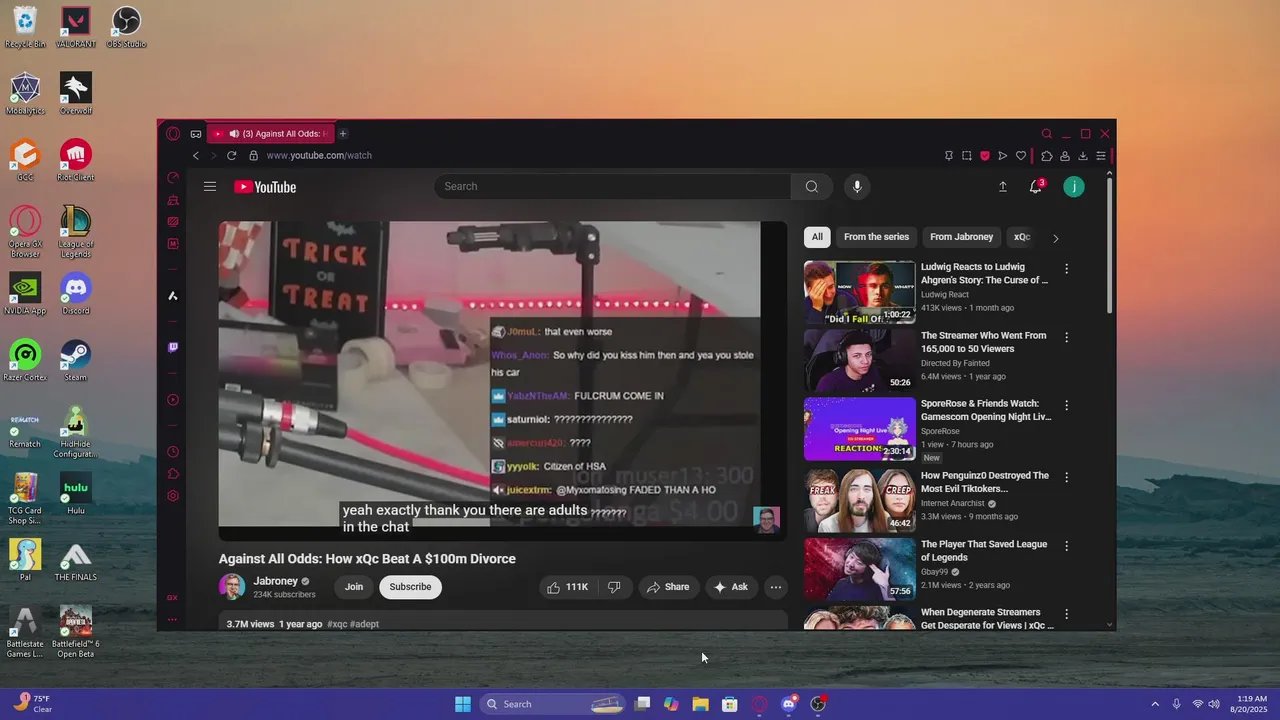The image size is (1280, 720).
Task: Click the Jabroney channel avatar
Action: [x=232, y=587]
